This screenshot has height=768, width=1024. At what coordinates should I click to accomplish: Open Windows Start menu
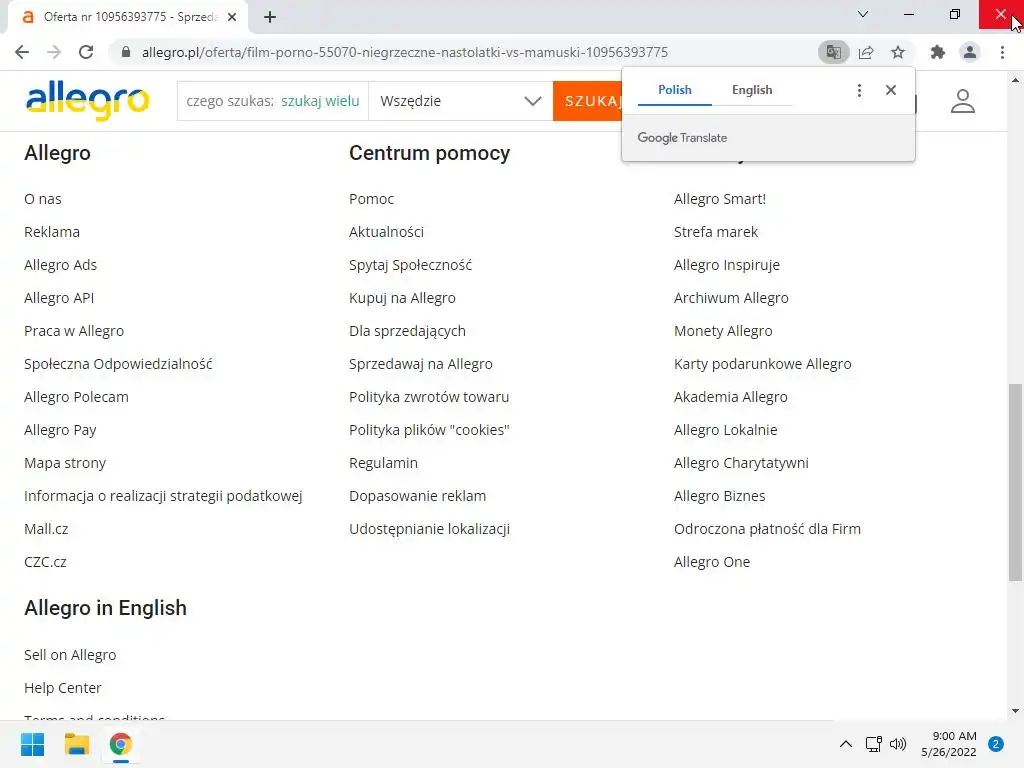click(x=32, y=744)
